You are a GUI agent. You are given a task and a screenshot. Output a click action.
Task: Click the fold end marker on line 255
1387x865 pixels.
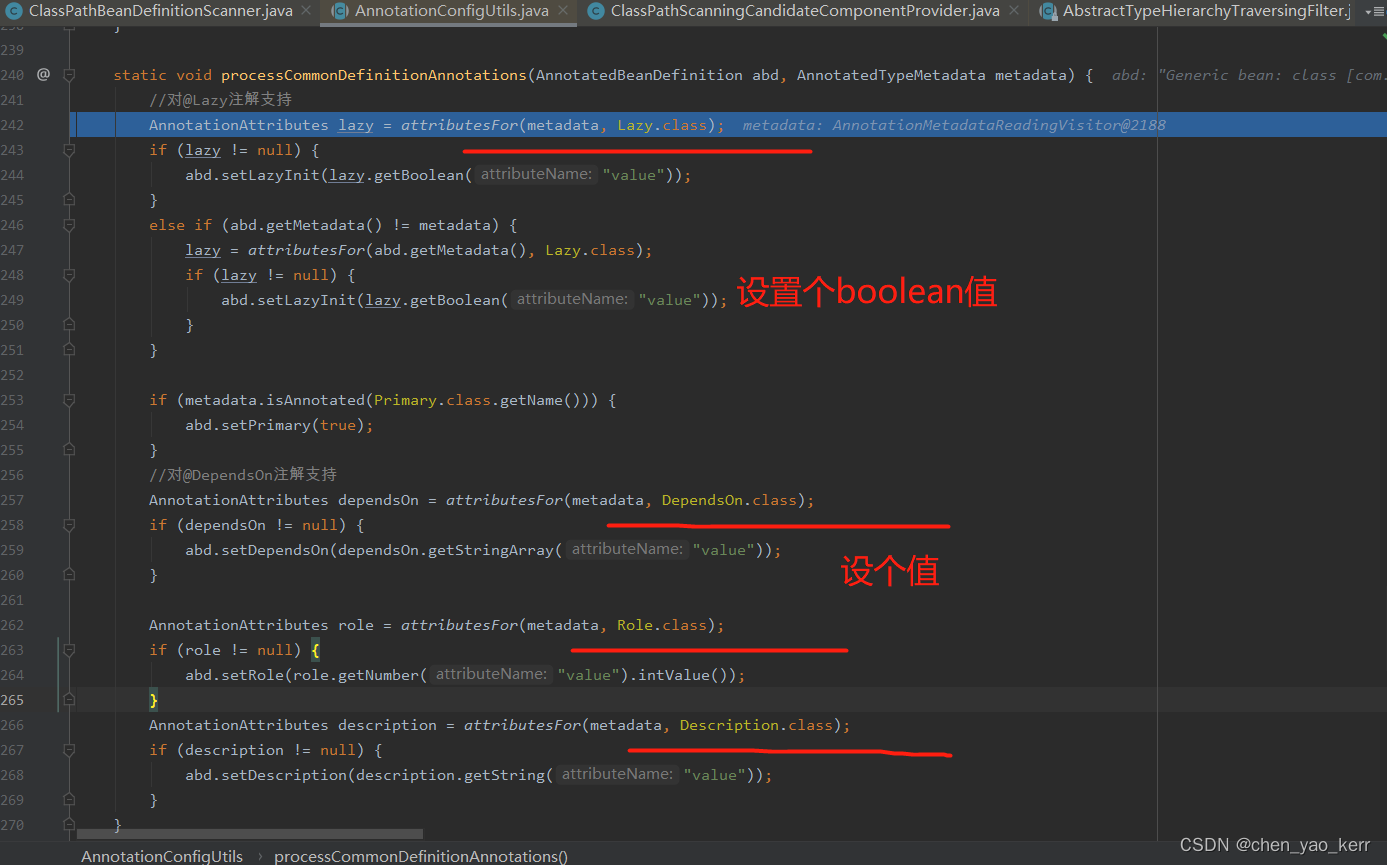(69, 450)
